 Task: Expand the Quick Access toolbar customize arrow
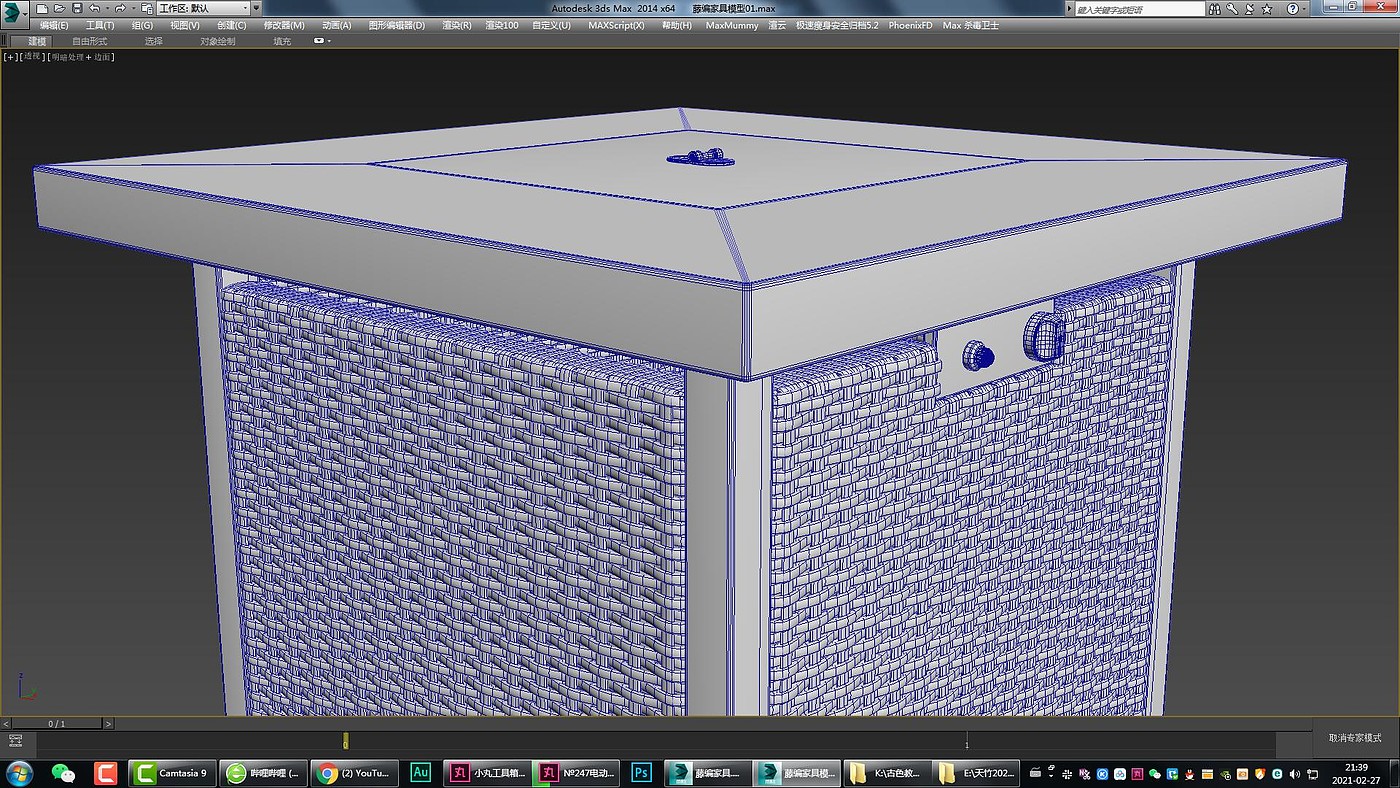click(x=256, y=9)
